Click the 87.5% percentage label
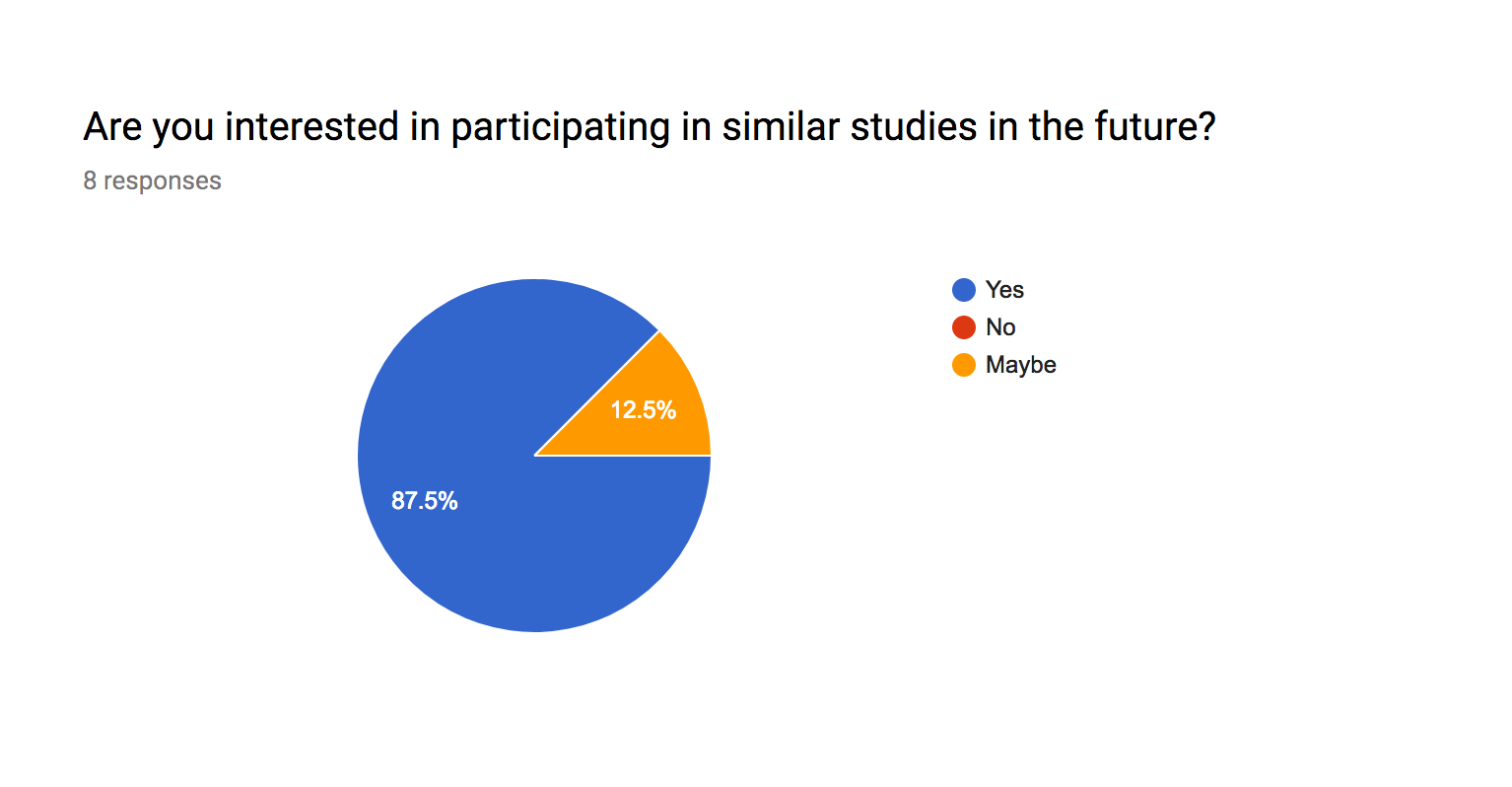Viewport: 1512px width, 787px height. point(425,501)
